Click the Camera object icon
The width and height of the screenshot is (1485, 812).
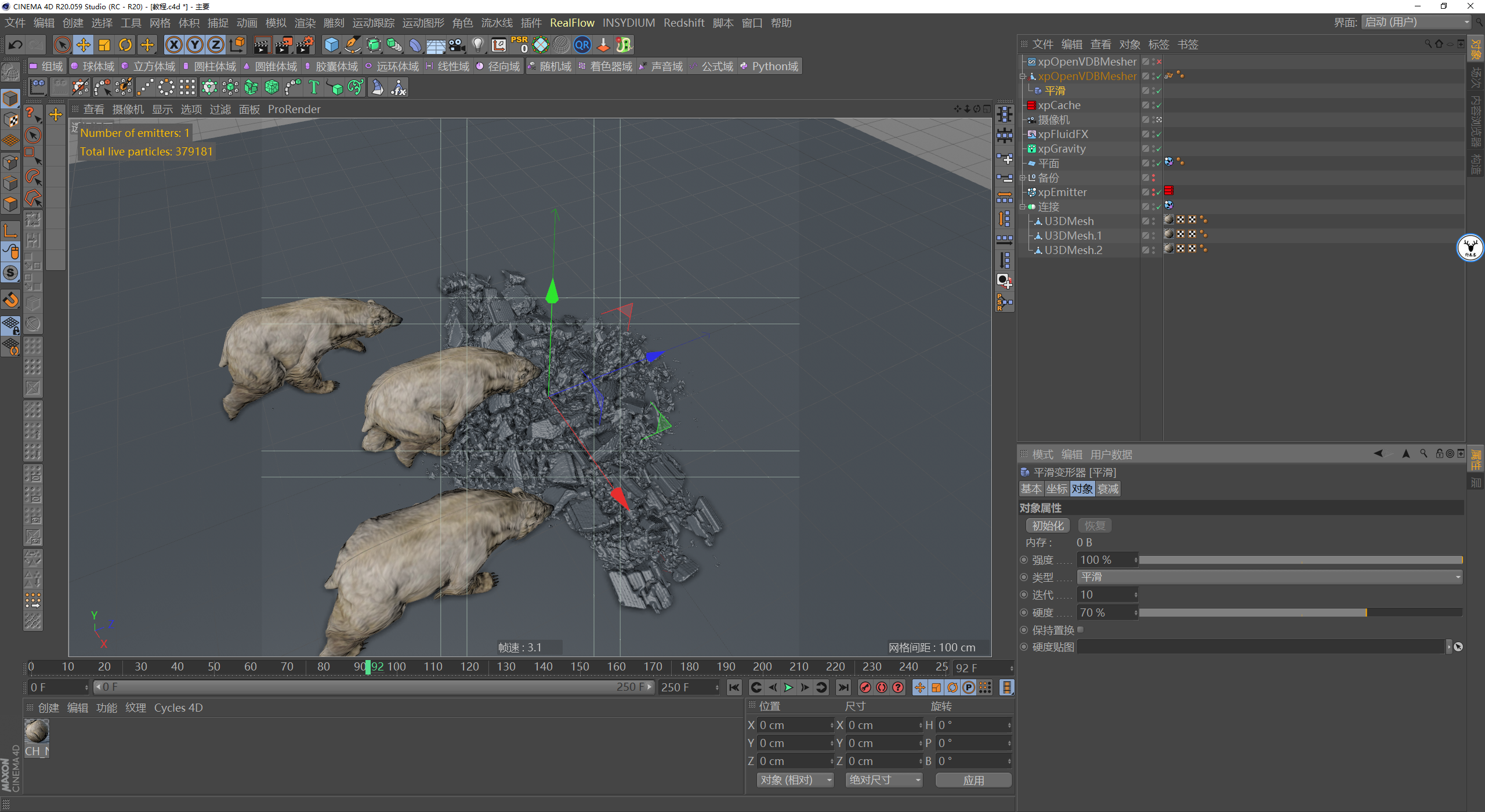click(457, 45)
